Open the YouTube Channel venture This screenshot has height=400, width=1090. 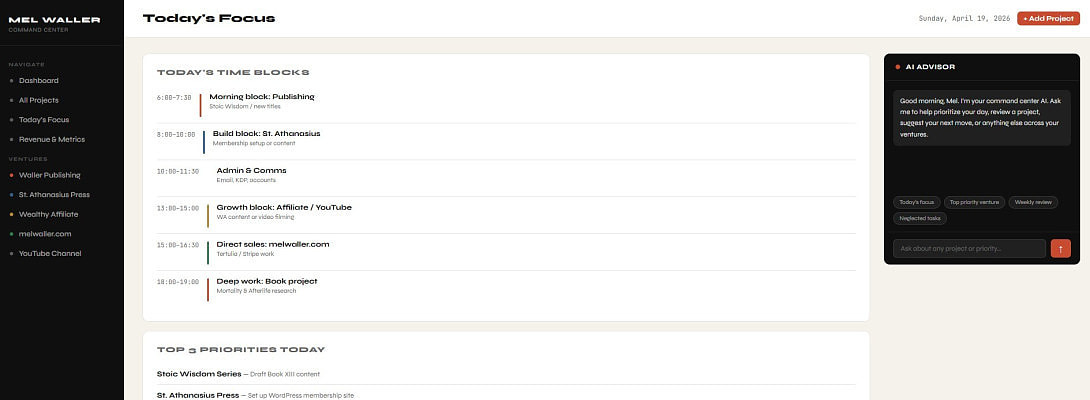pyautogui.click(x=50, y=253)
